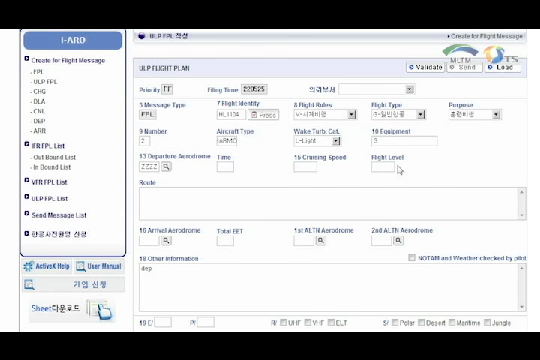Image resolution: width=540 pixels, height=360 pixels.
Task: Click the Flight Identity lookup button
Action: coord(263,115)
